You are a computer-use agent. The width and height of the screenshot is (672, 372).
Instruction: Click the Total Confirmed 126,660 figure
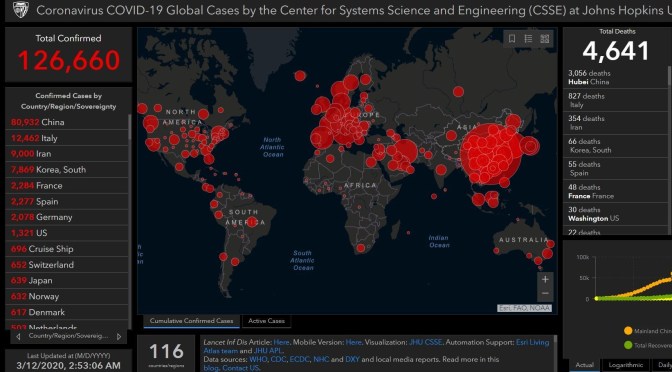click(69, 60)
